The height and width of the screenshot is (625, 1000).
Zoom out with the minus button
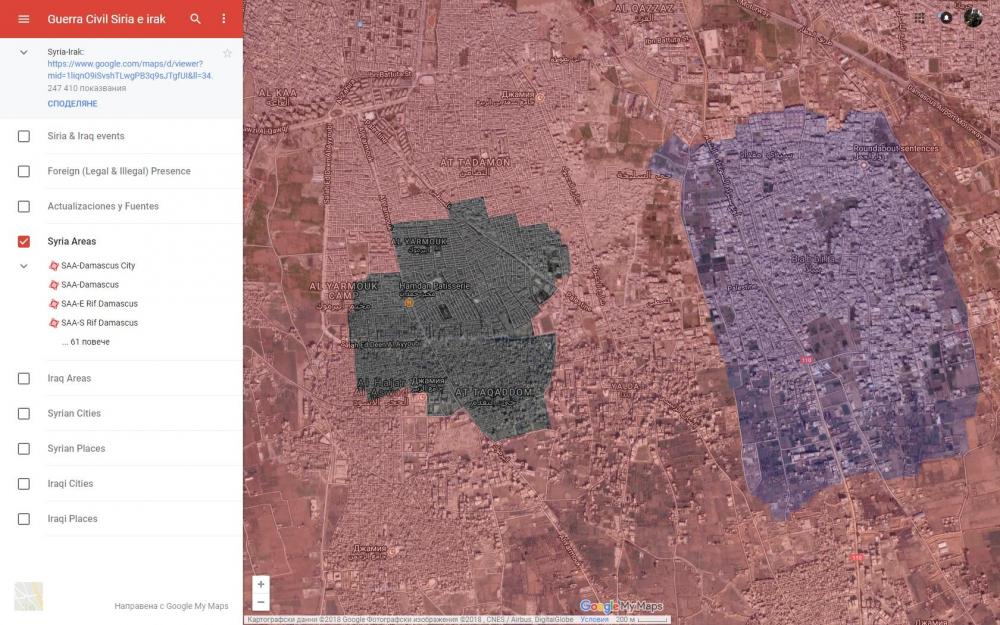click(261, 601)
